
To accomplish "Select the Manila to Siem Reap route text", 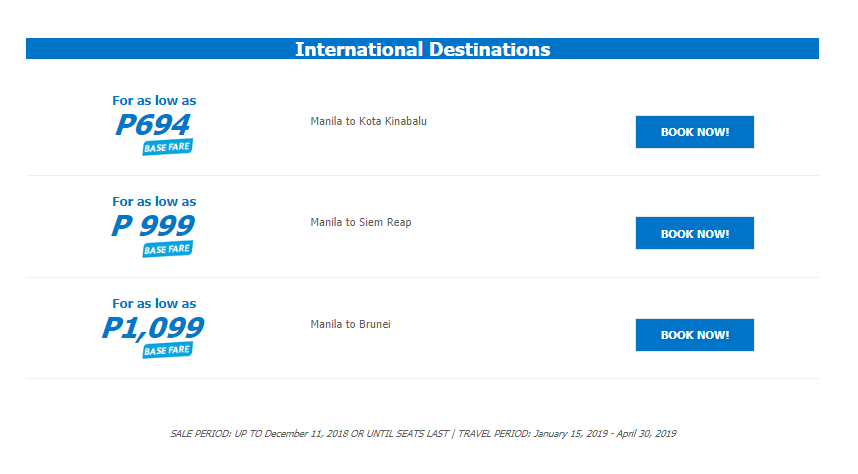I will [x=361, y=222].
